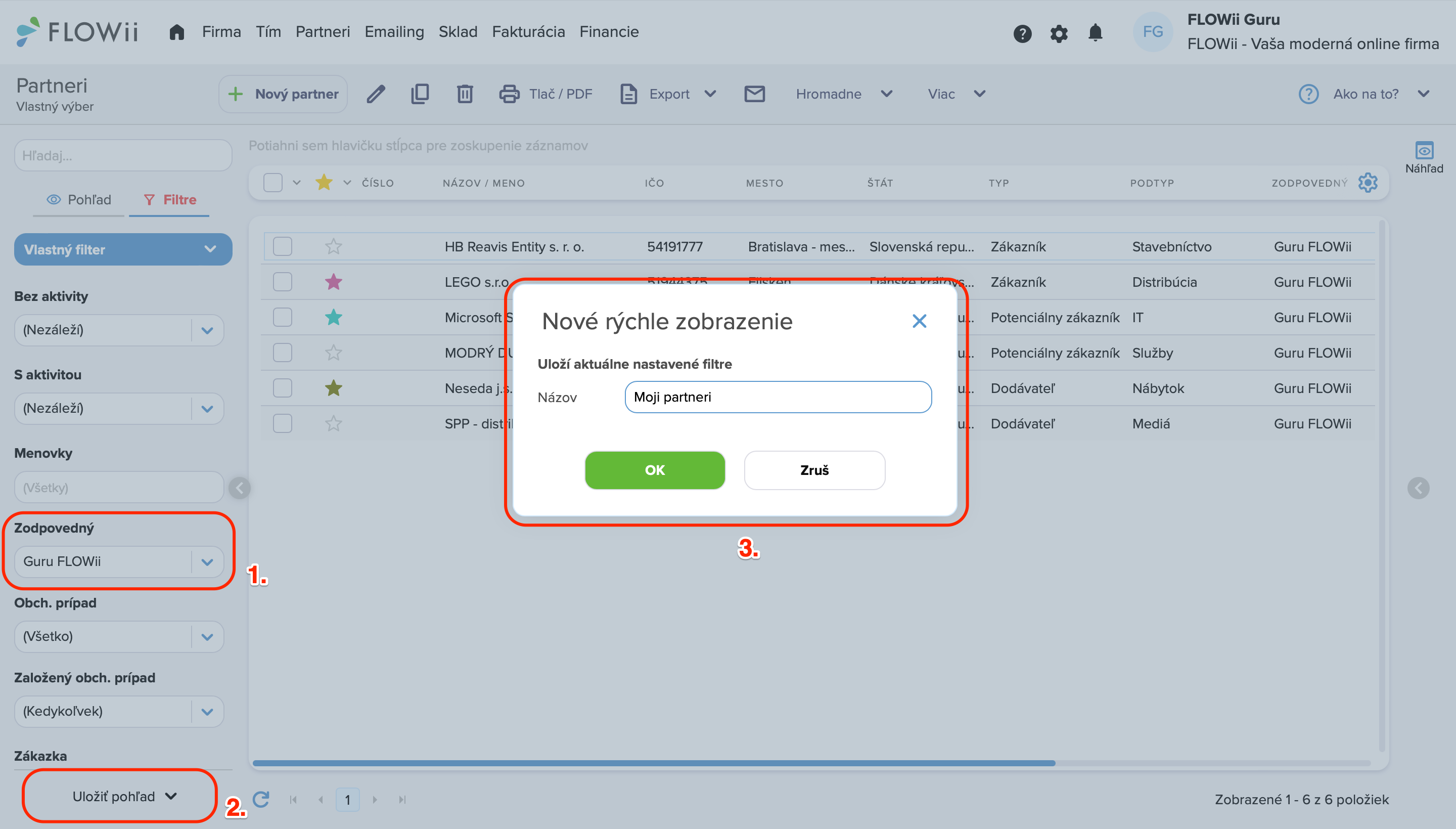Open Firma menu
Image resolution: width=1456 pixels, height=829 pixels.
tap(221, 32)
